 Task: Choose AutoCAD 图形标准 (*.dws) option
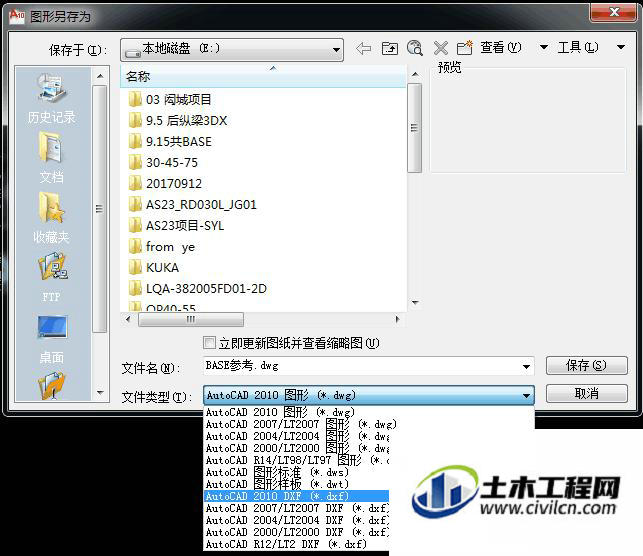296,472
